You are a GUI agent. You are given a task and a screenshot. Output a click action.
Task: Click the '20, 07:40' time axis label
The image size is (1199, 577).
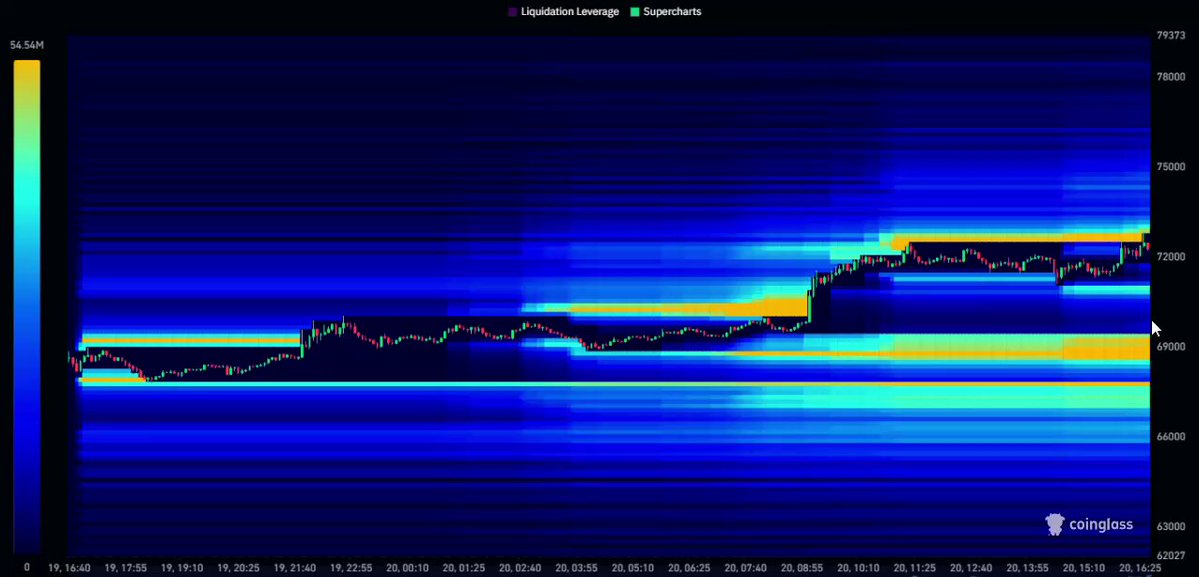(x=748, y=568)
